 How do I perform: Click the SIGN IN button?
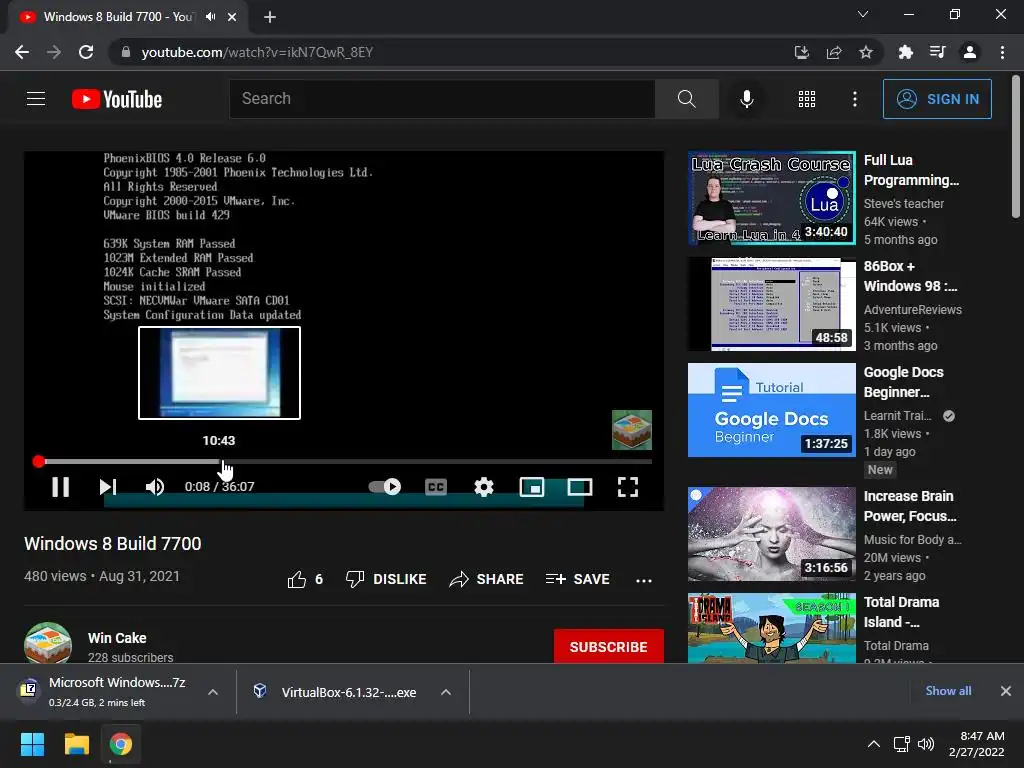pos(937,99)
